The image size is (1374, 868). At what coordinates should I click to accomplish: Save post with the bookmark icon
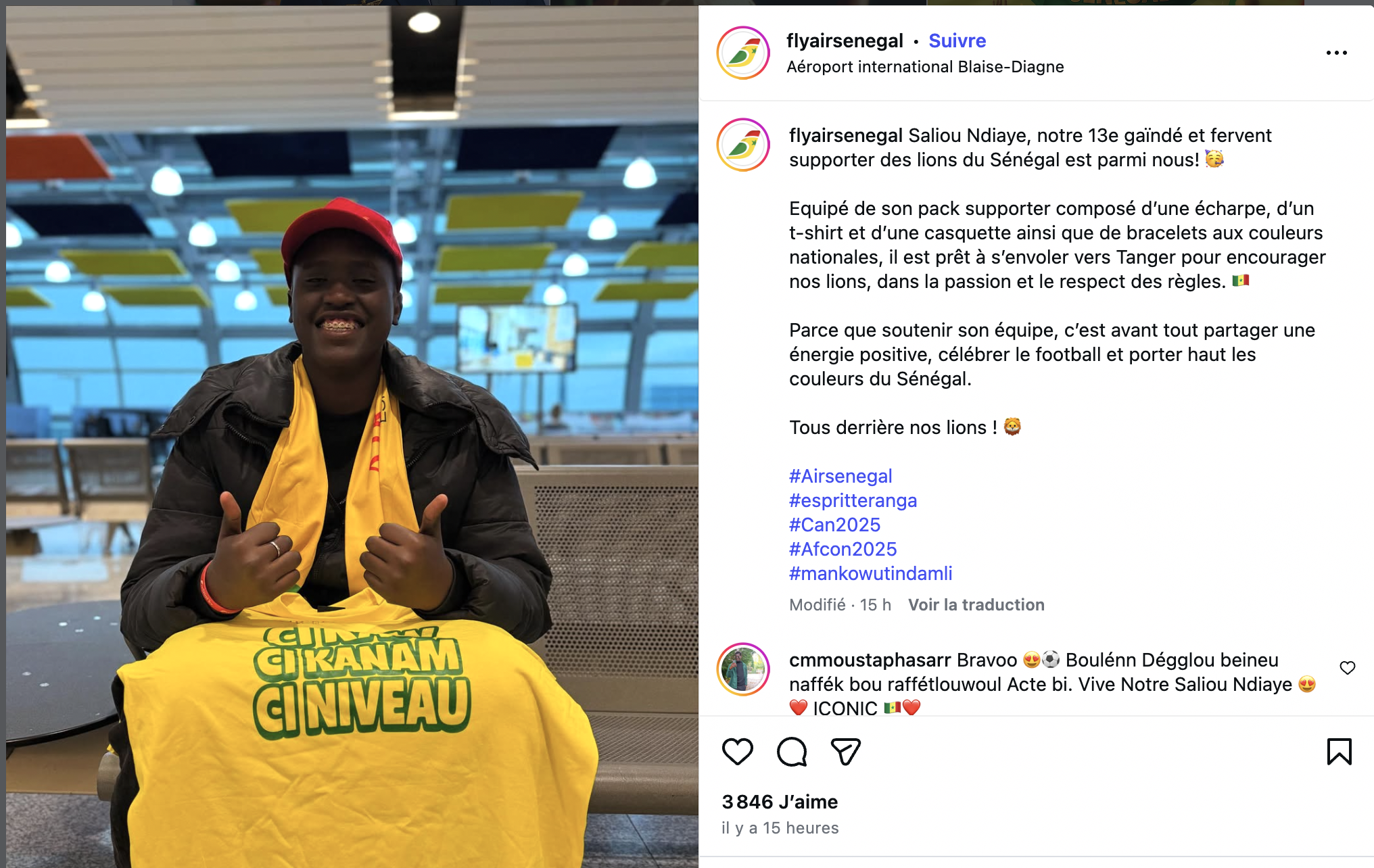(1339, 752)
